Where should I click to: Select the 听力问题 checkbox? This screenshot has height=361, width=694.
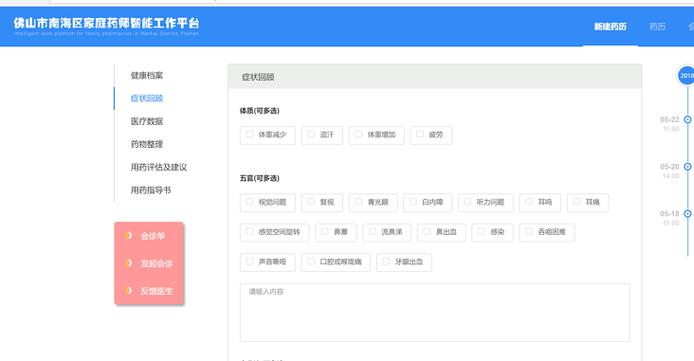click(x=467, y=202)
